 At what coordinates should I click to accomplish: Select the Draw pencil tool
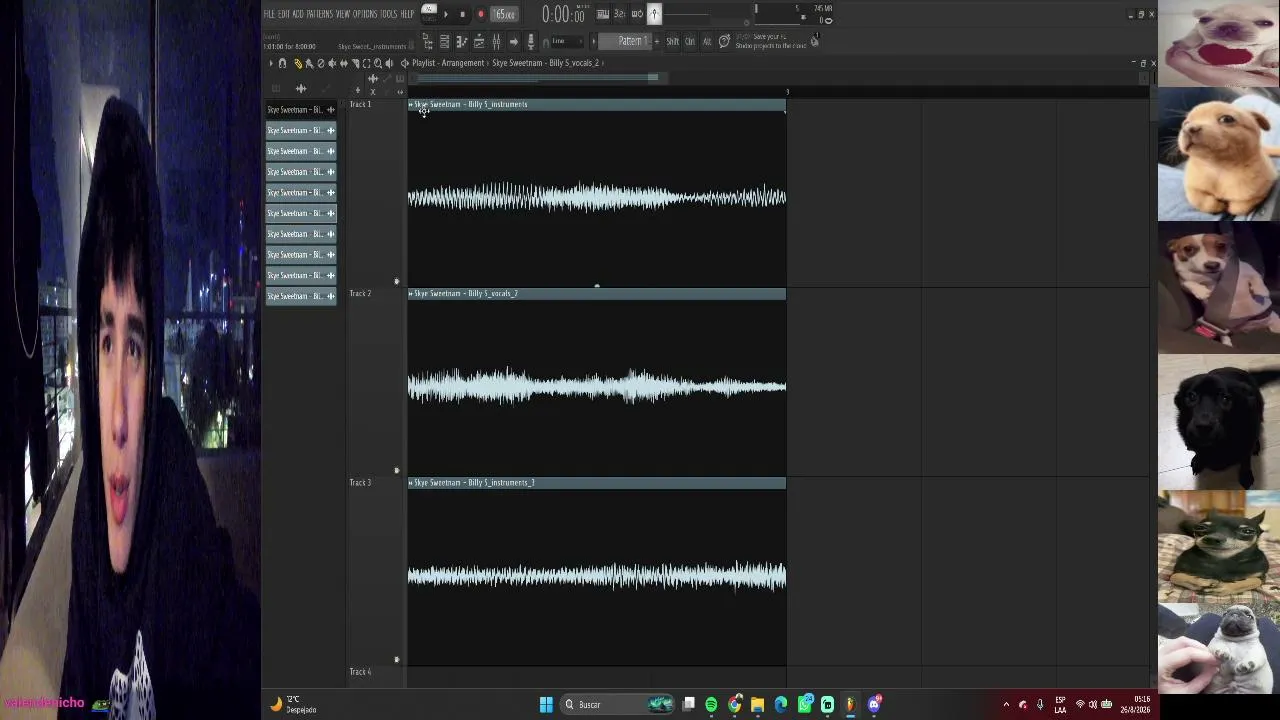point(297,63)
